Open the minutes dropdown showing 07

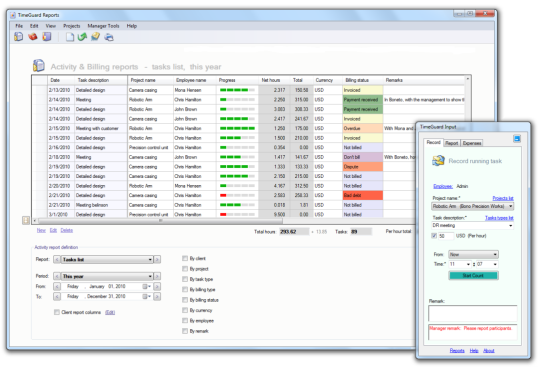click(x=487, y=264)
